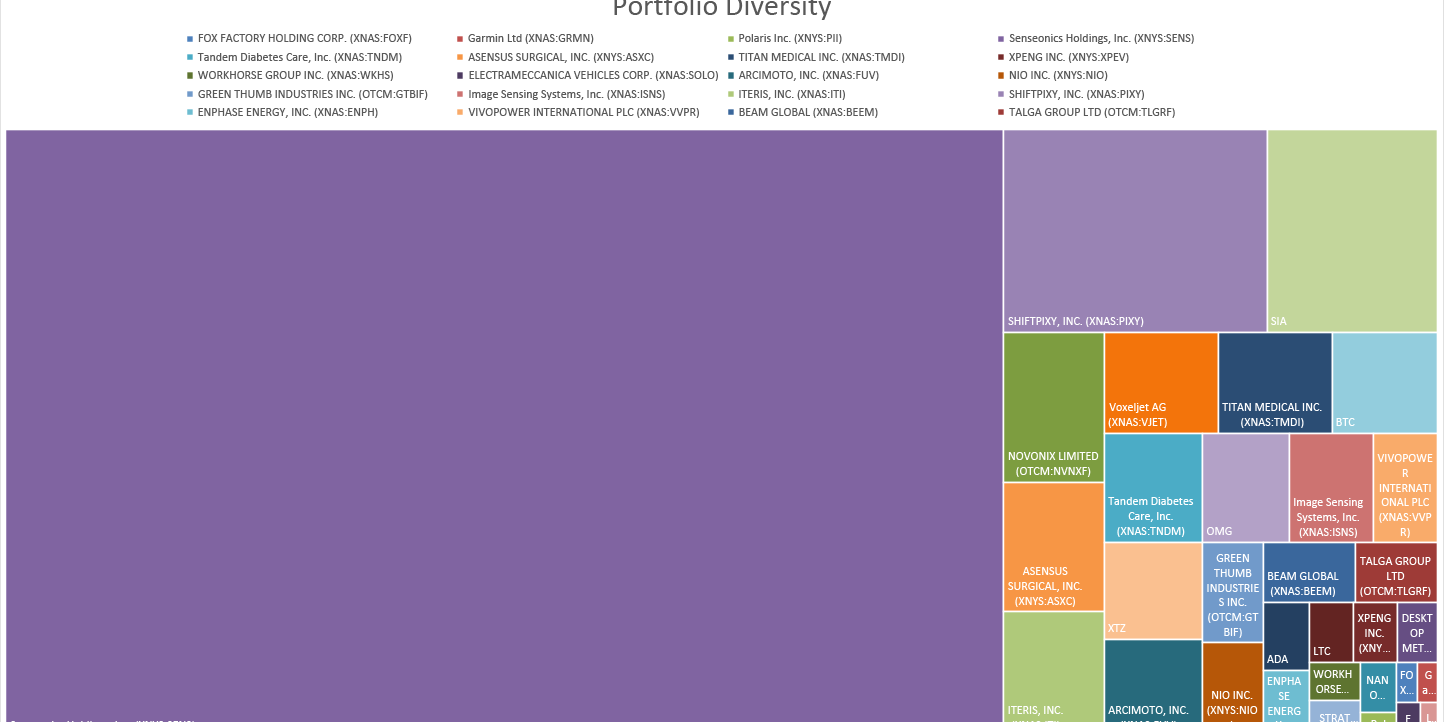Select the ENPHASE ENERGY legend text
The image size is (1444, 722).
pyautogui.click(x=287, y=112)
